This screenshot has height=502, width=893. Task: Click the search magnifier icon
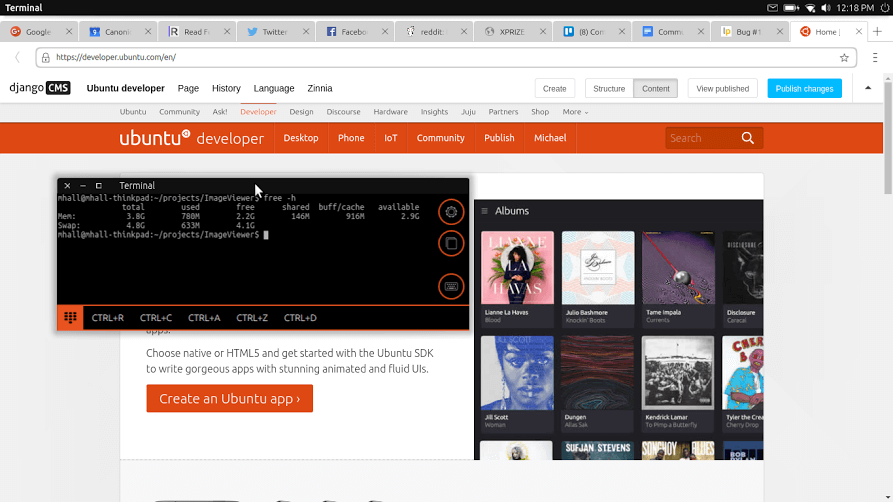tap(747, 138)
